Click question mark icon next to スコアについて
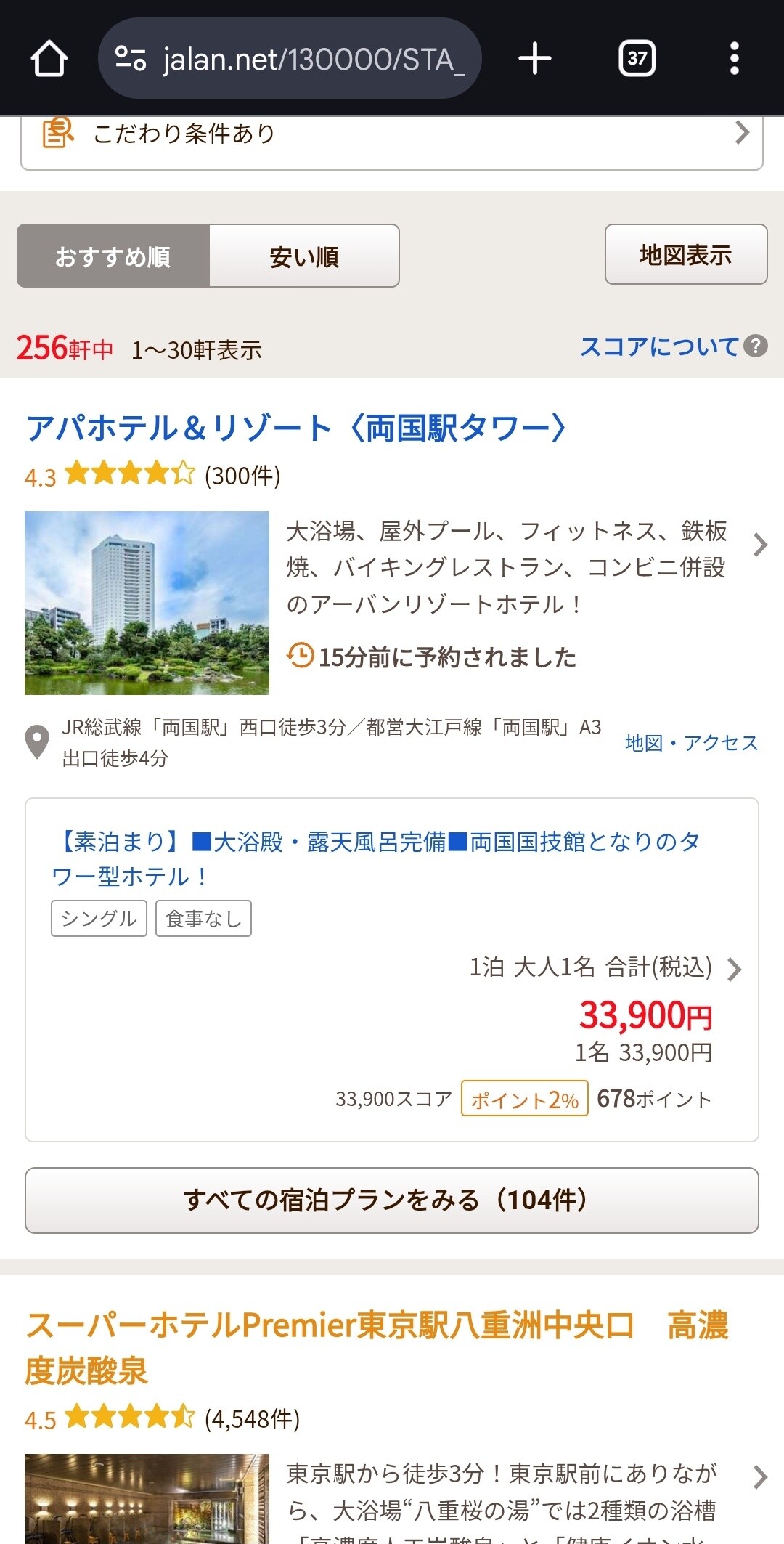784x1544 pixels. [756, 346]
